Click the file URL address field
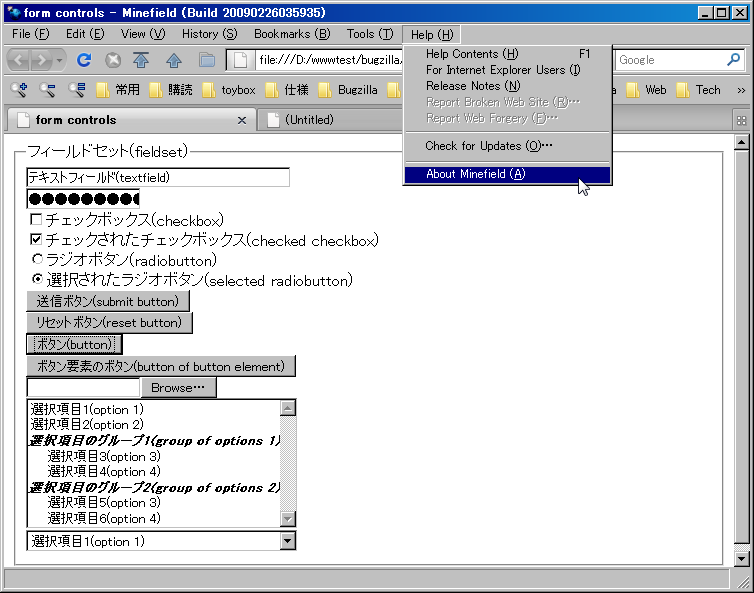Screen dimensions: 754x593 click(329, 60)
